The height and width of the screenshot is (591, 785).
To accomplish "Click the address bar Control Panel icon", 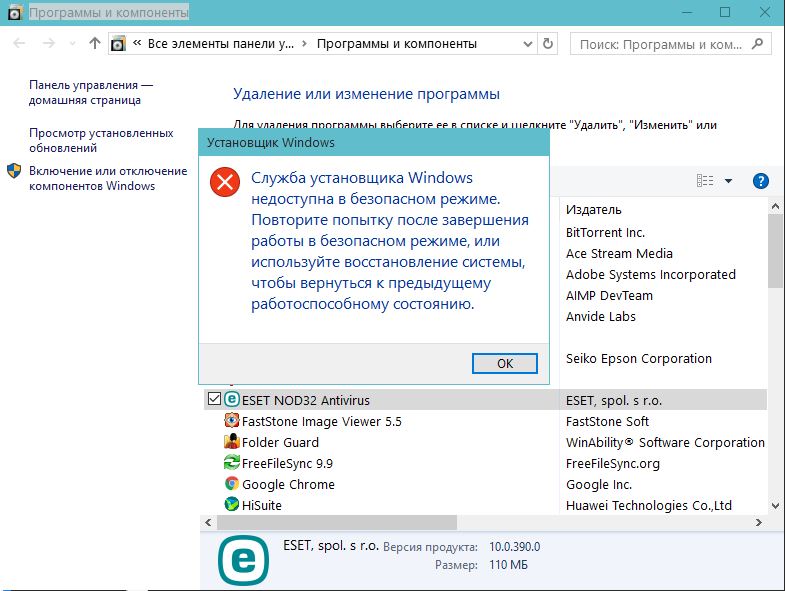I will (118, 44).
